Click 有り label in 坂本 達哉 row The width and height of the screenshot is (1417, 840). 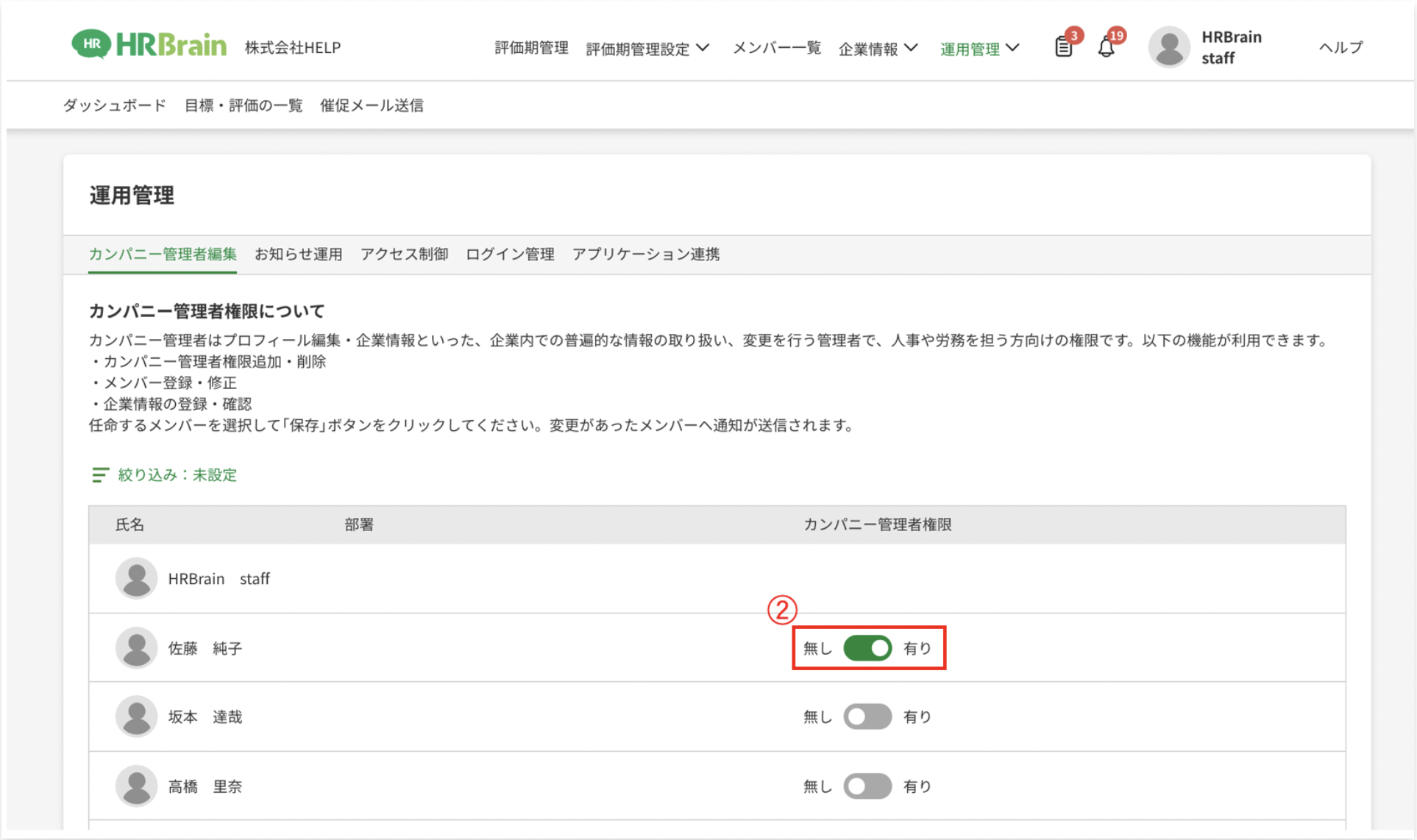click(917, 716)
